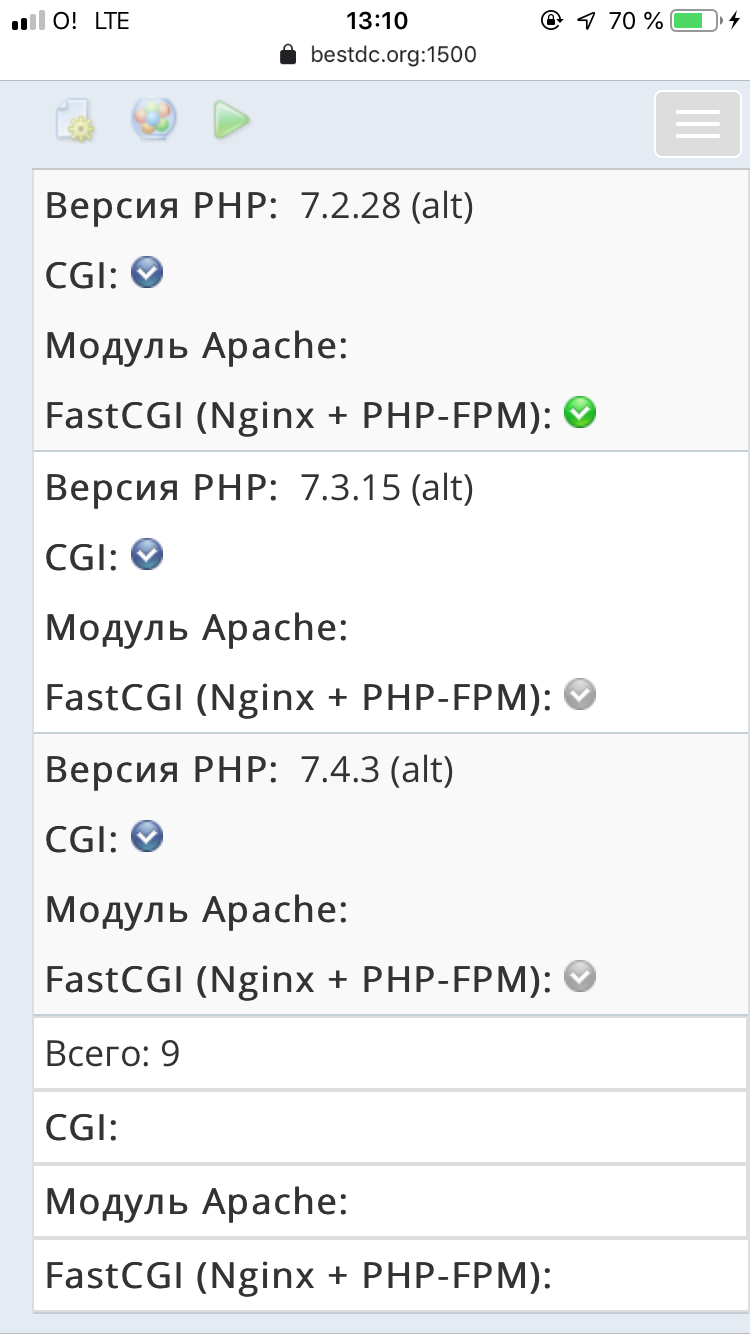Click the colored balls jar icon
The width and height of the screenshot is (750, 1334).
tap(154, 120)
